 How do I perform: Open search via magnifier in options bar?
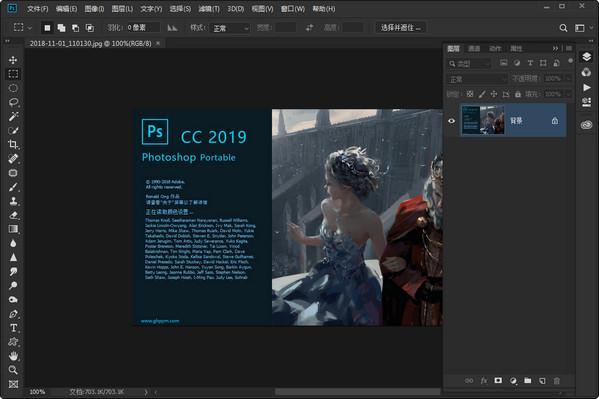(563, 28)
